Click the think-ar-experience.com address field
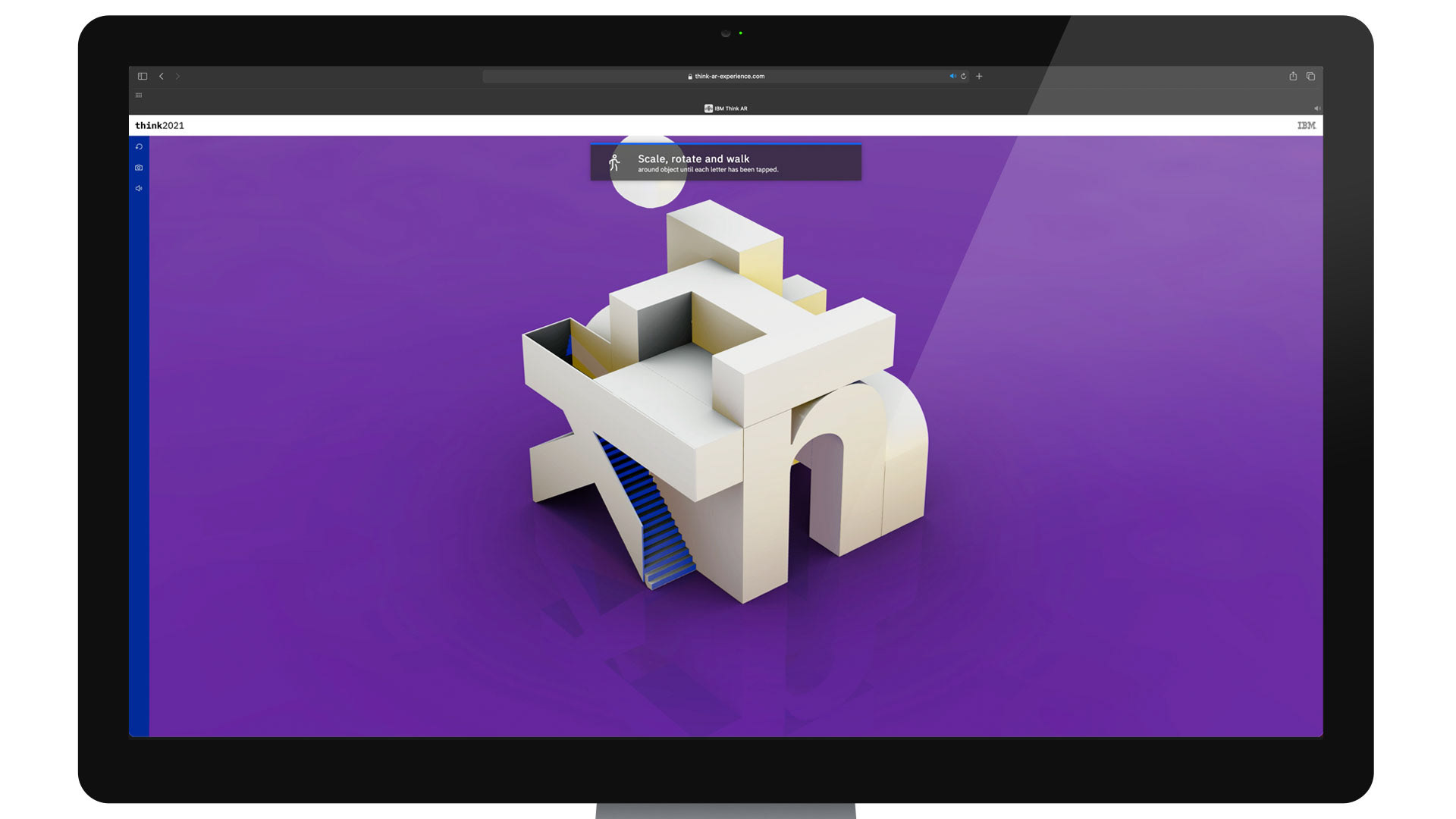The width and height of the screenshot is (1456, 819). [726, 77]
